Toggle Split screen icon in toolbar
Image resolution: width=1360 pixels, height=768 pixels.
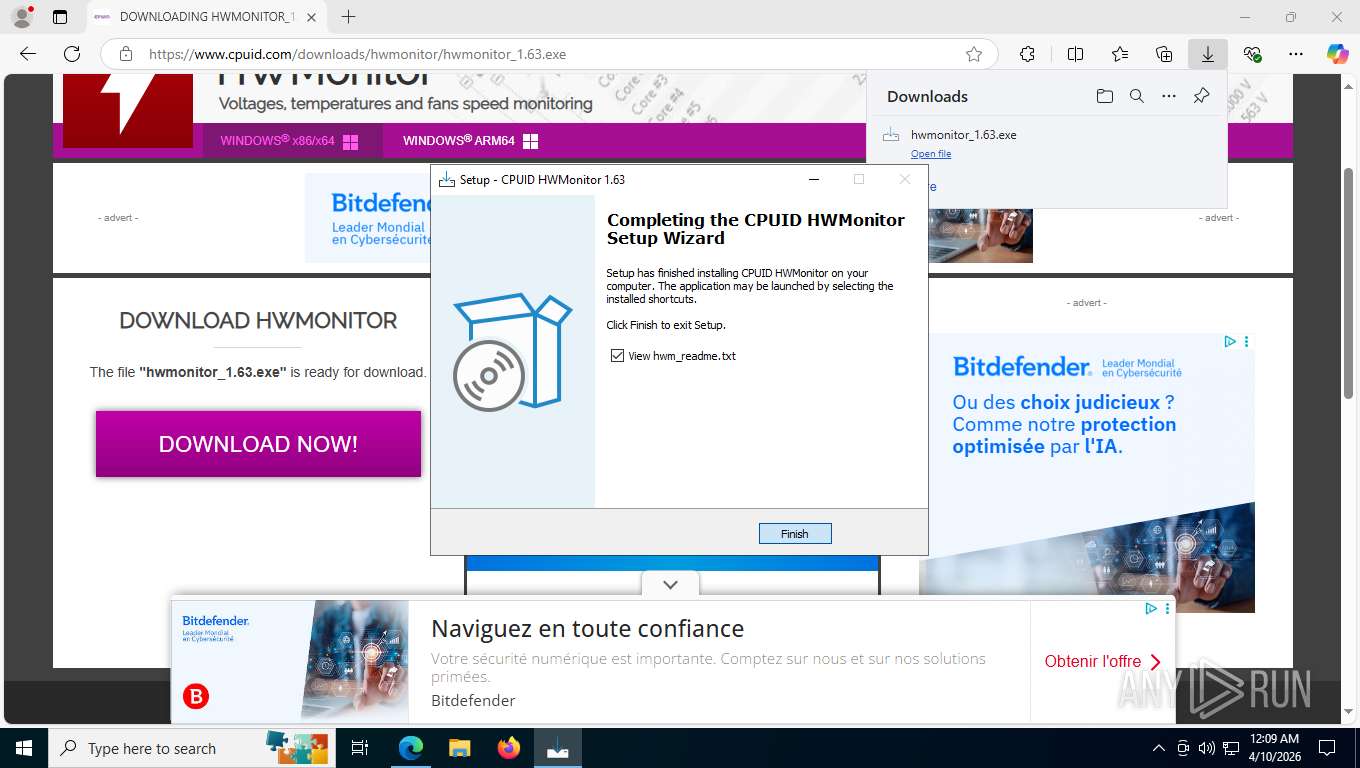tap(1075, 54)
